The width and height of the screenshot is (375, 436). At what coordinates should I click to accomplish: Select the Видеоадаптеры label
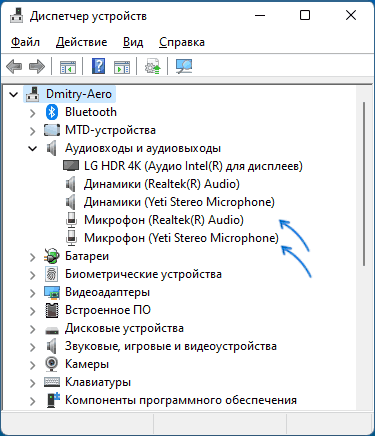(x=107, y=292)
